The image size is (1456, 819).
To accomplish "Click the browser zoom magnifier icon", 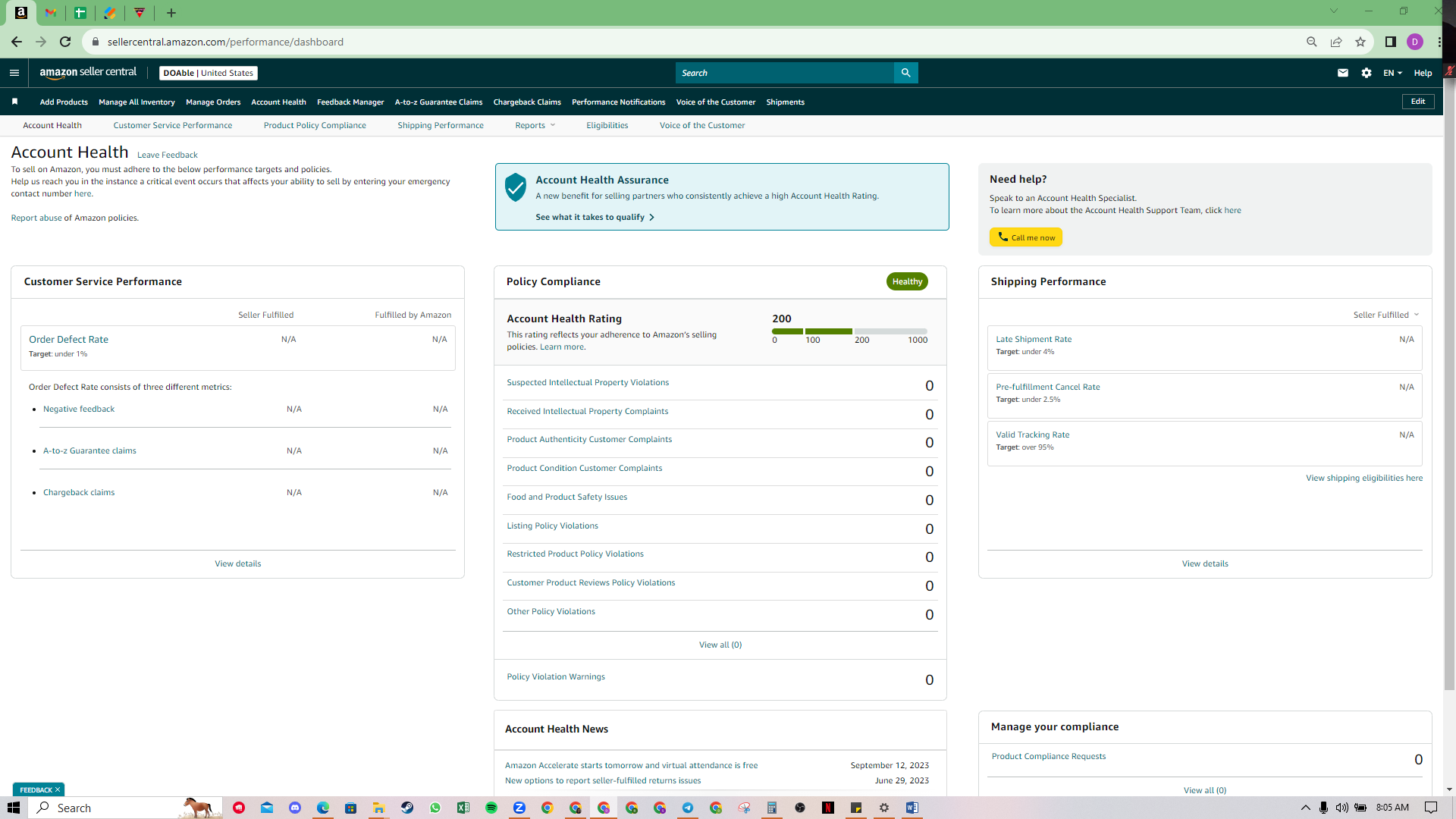I will coord(1312,42).
